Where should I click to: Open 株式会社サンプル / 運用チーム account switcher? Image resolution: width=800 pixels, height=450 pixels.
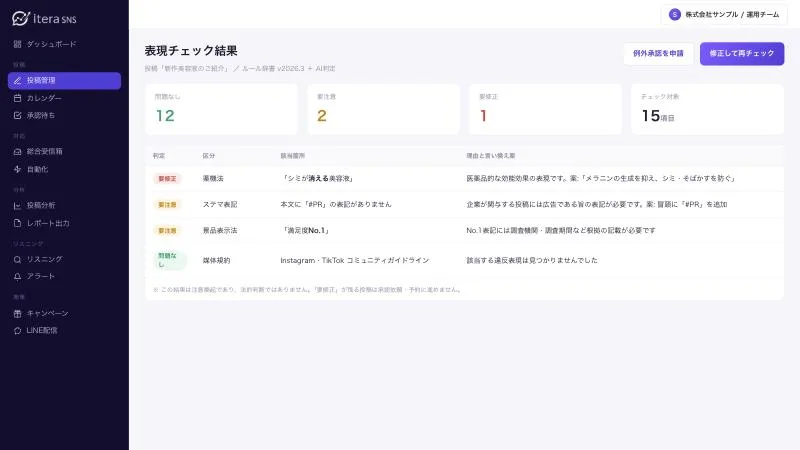(724, 15)
